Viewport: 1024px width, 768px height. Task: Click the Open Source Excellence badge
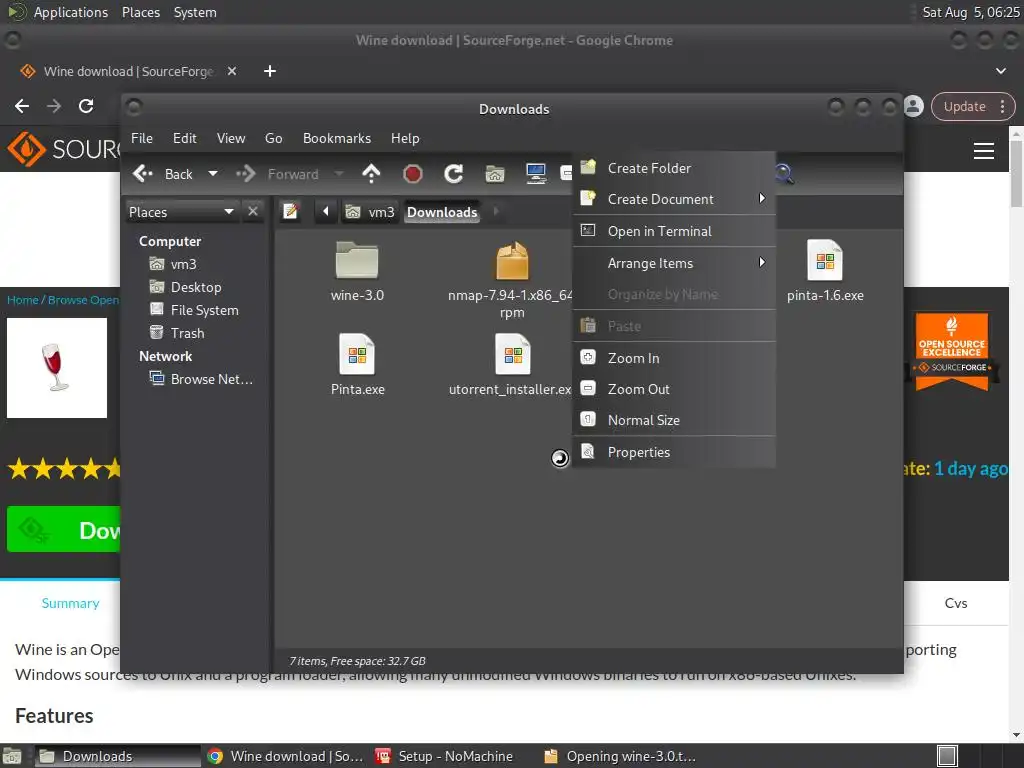[952, 351]
